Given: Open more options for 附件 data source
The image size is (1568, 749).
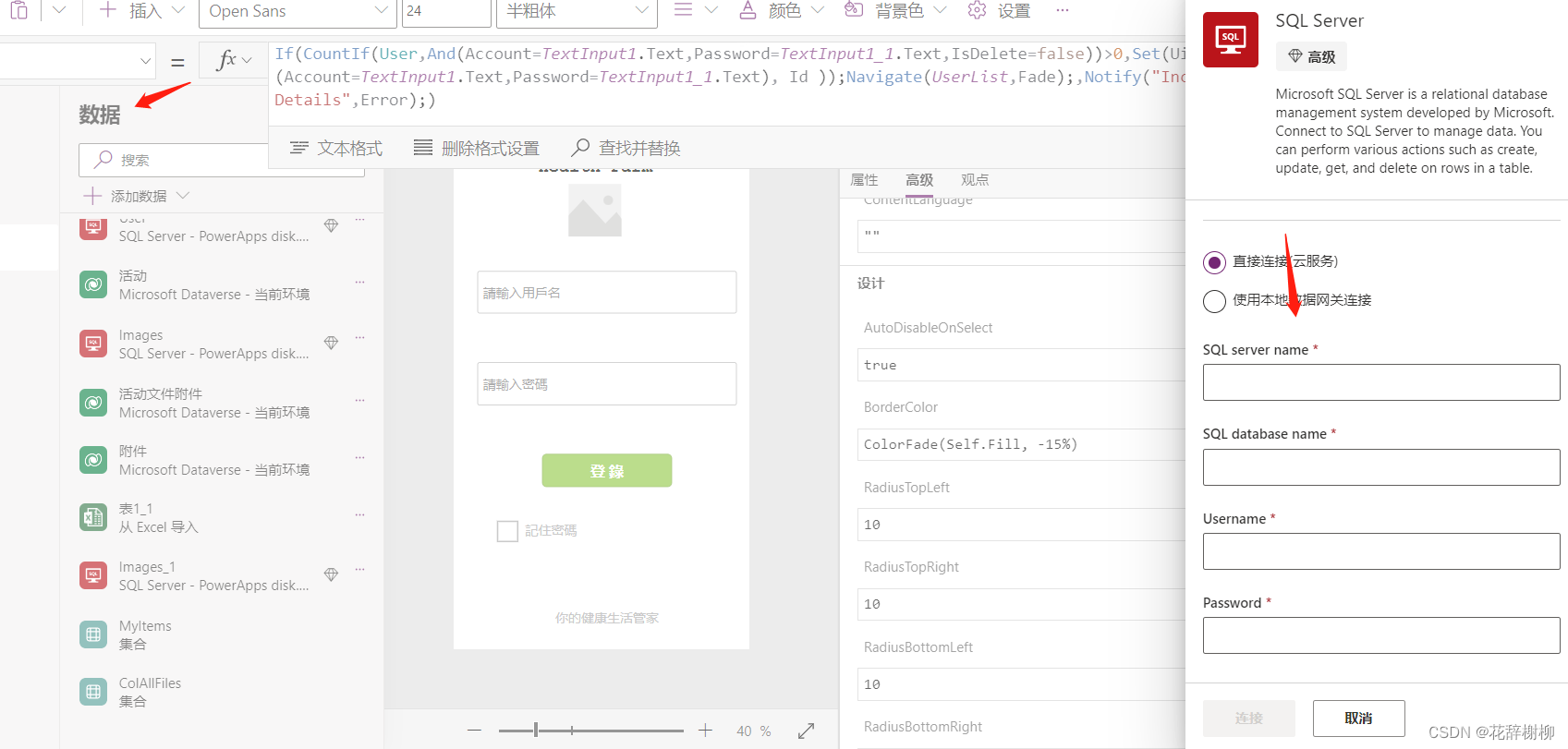Looking at the screenshot, I should point(359,457).
